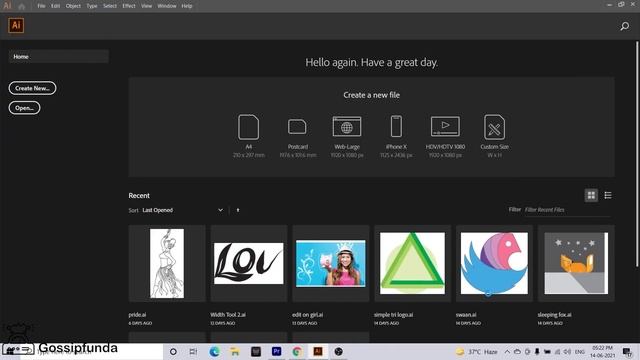Select the Home tab in sidebar
640x360 pixels.
pyautogui.click(x=58, y=57)
